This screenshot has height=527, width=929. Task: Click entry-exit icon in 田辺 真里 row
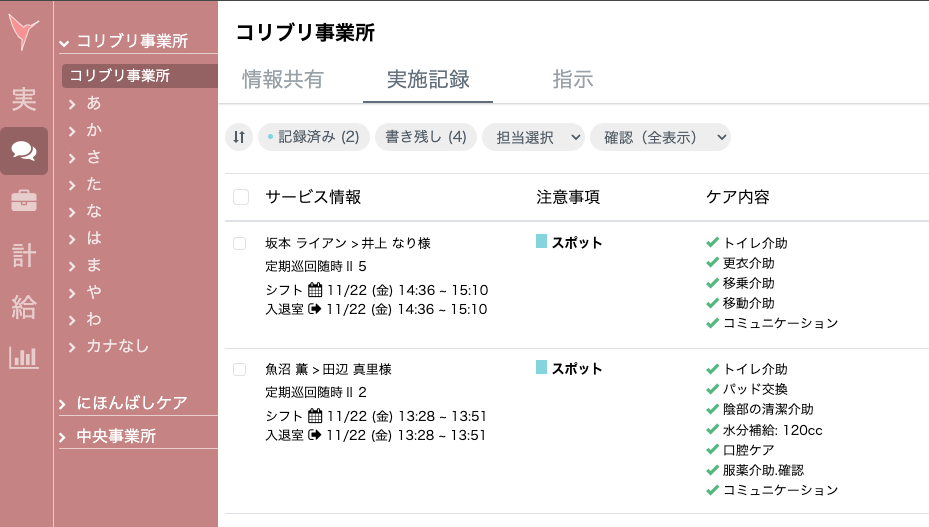tap(315, 435)
